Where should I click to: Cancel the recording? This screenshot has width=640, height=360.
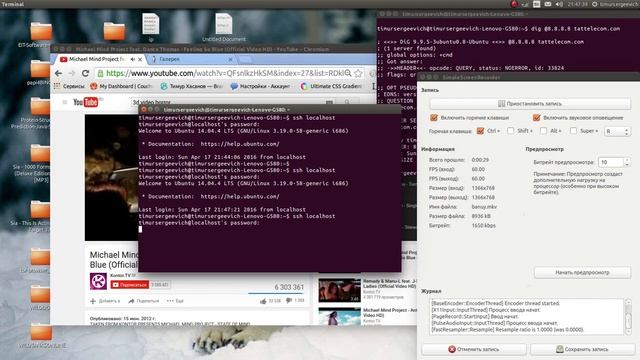click(x=473, y=349)
